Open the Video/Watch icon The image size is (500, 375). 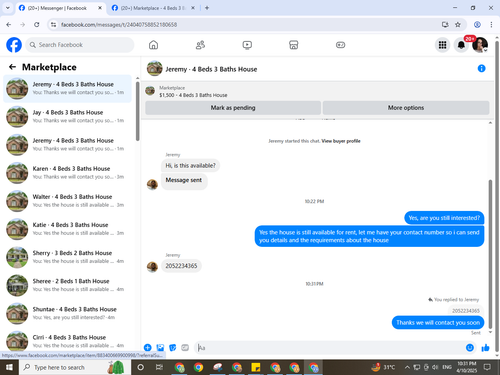[247, 45]
